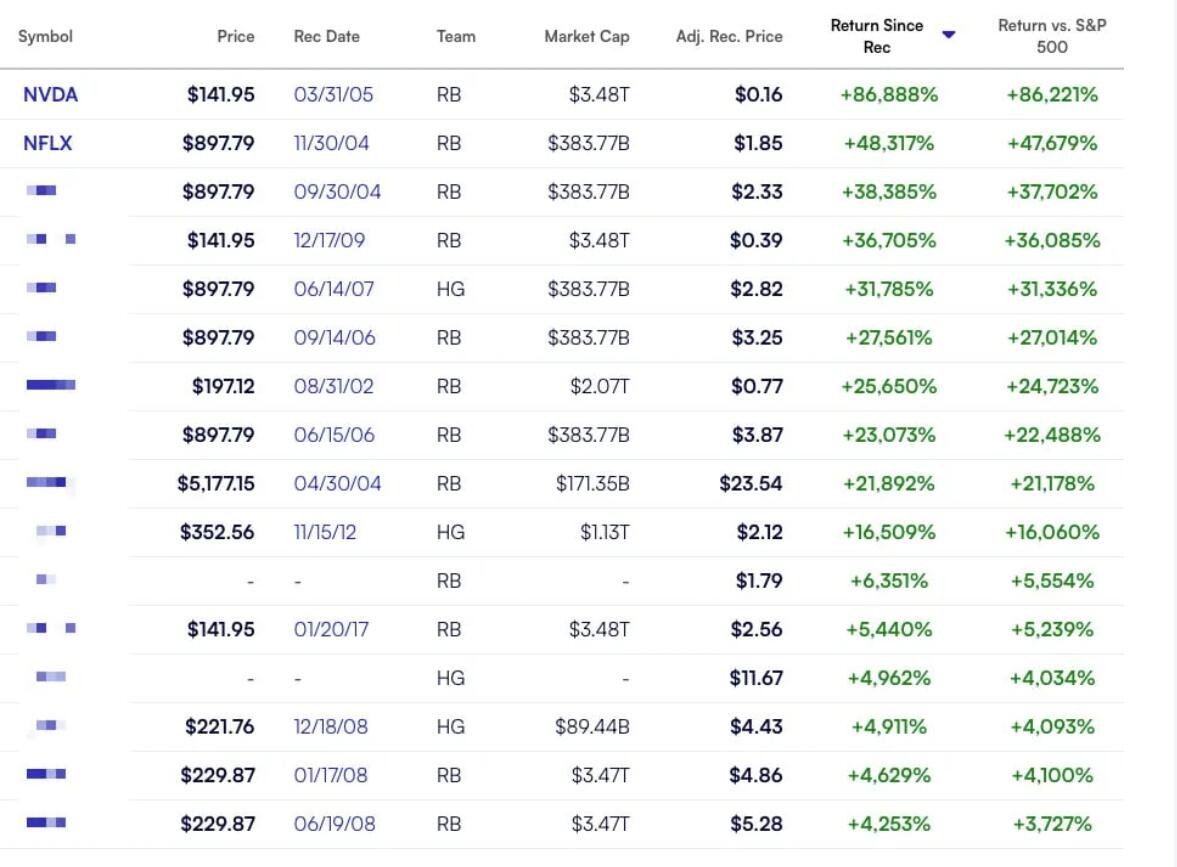Image resolution: width=1177 pixels, height=867 pixels.
Task: Open the NFLX symbol link
Action: (47, 143)
